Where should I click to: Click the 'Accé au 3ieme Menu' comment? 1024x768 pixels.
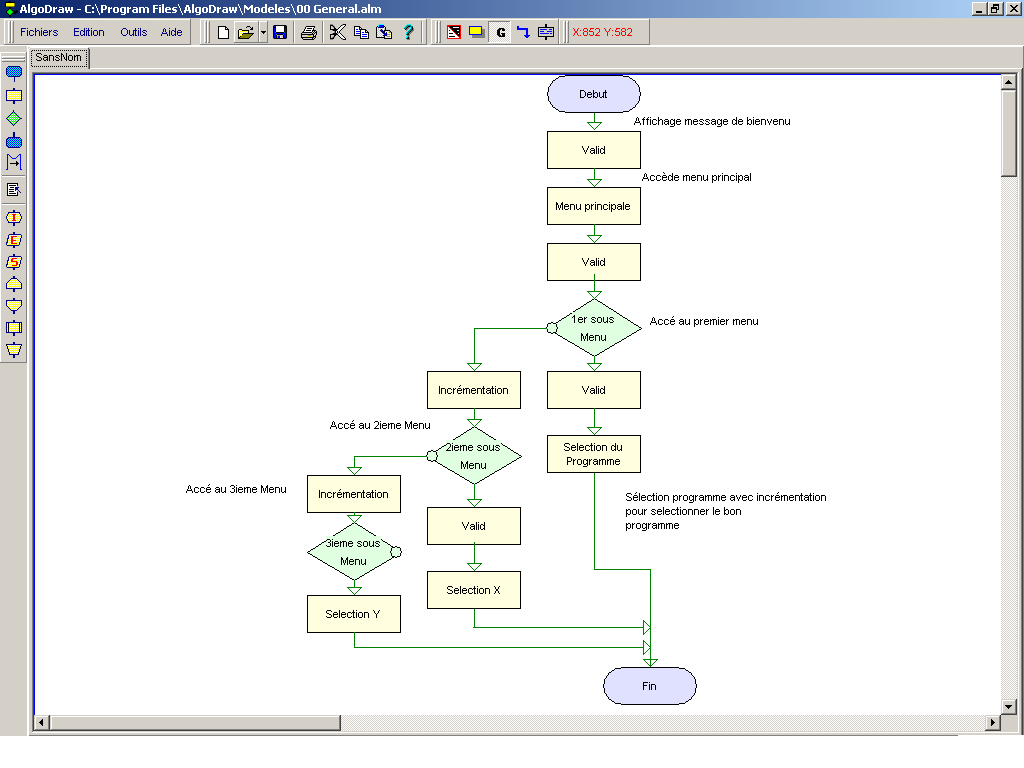tap(236, 489)
